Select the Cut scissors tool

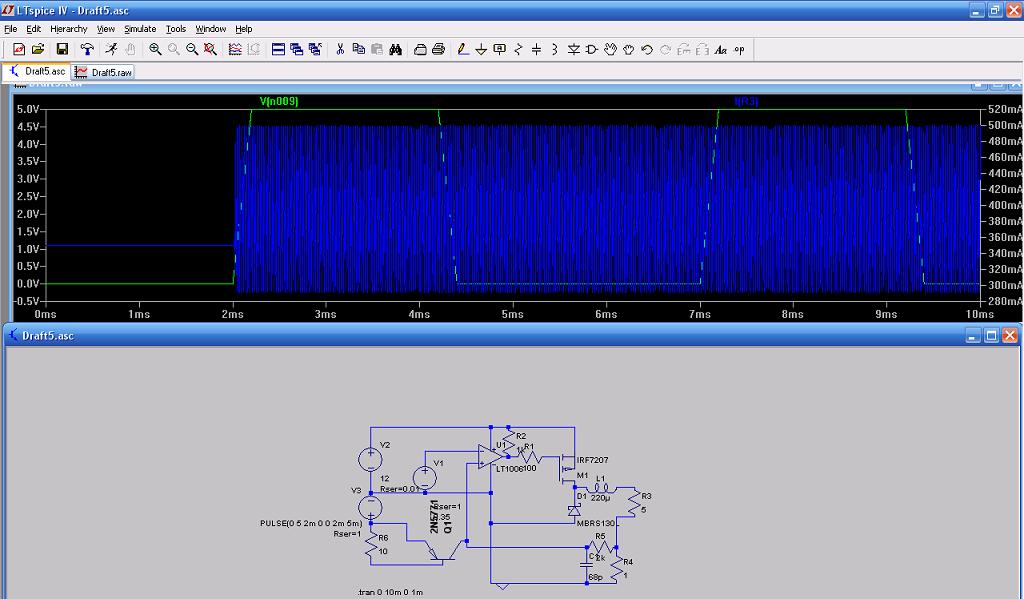pos(340,50)
